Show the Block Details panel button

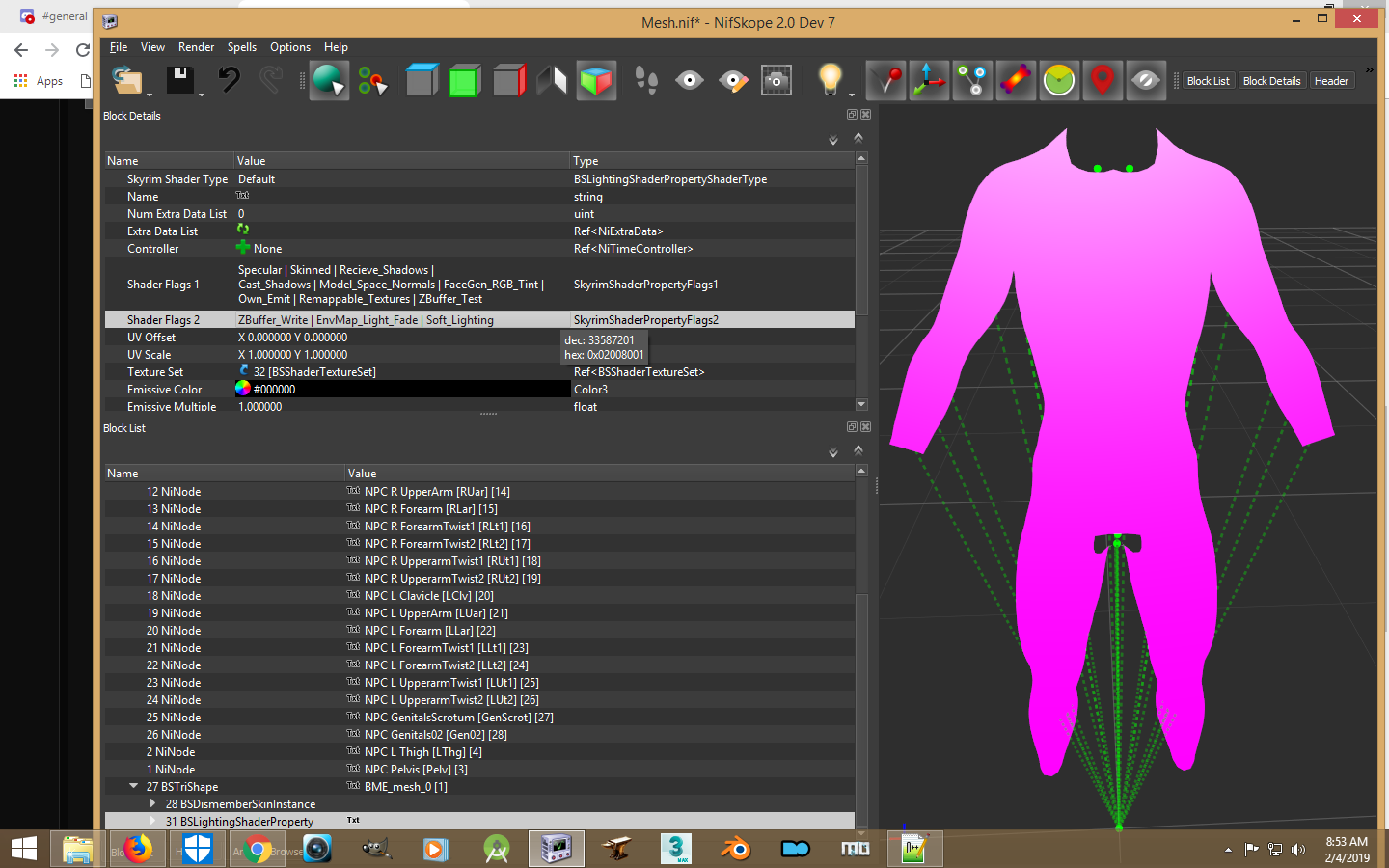1272,81
